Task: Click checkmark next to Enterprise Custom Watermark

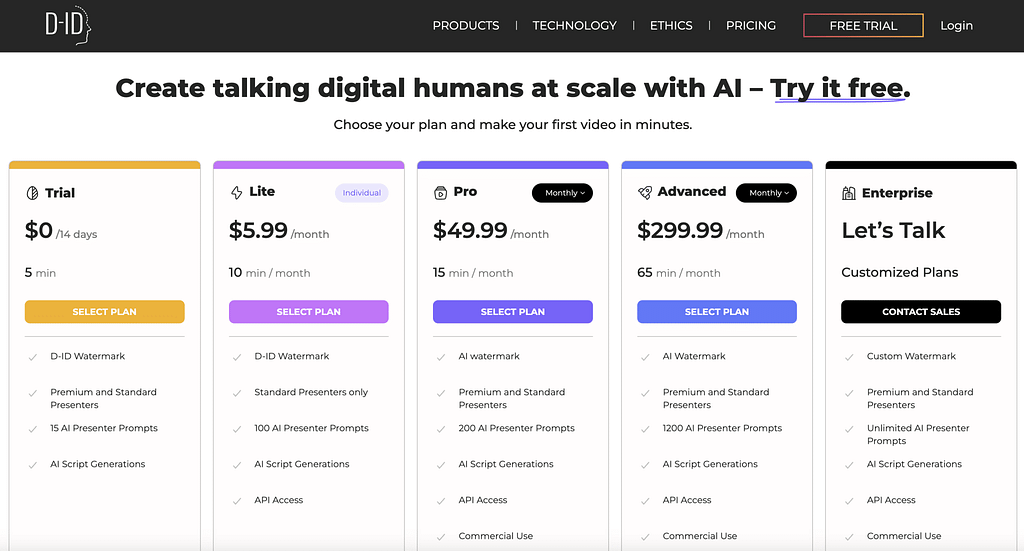Action: tap(849, 357)
